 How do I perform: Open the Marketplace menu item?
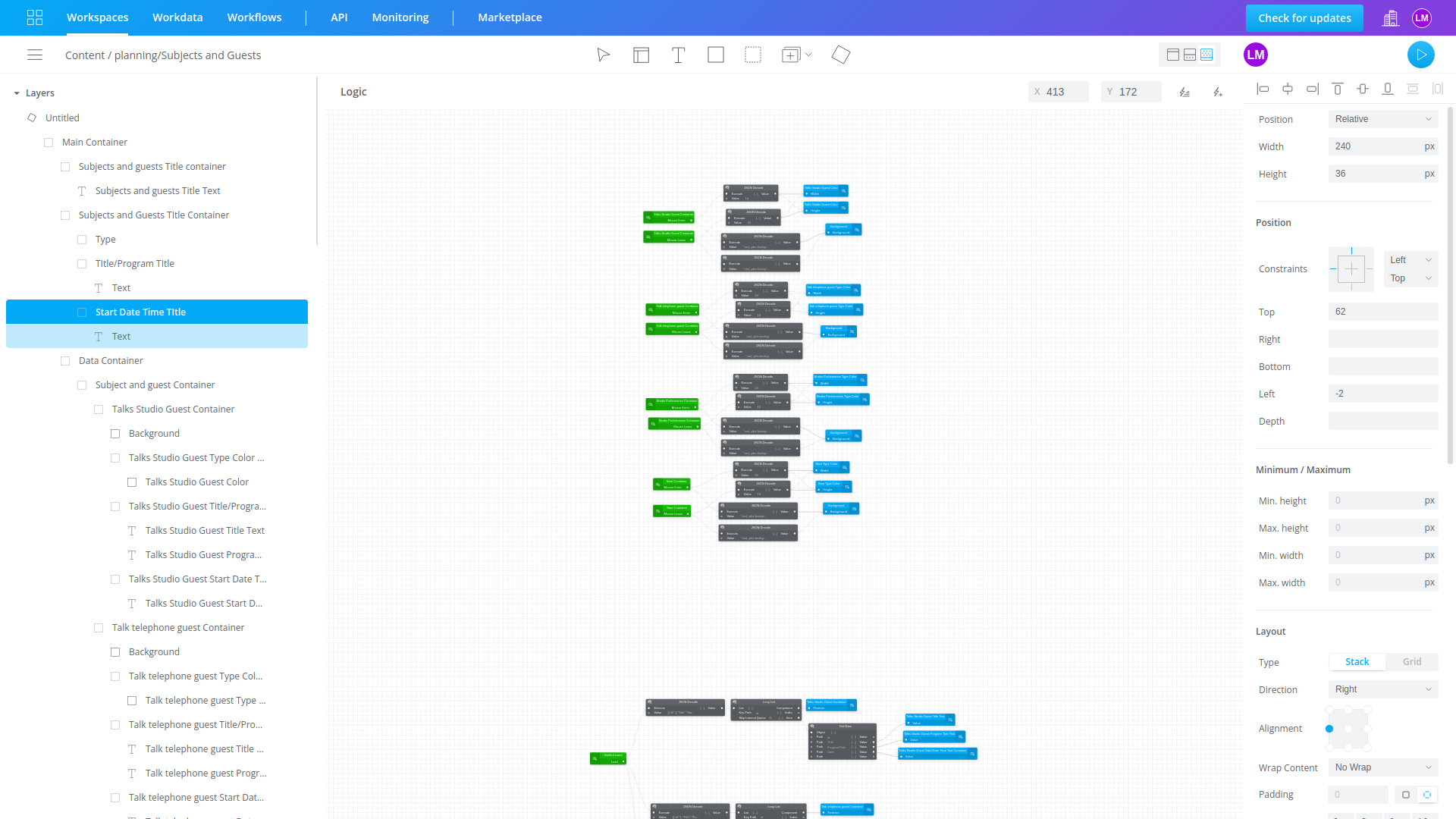[x=510, y=17]
